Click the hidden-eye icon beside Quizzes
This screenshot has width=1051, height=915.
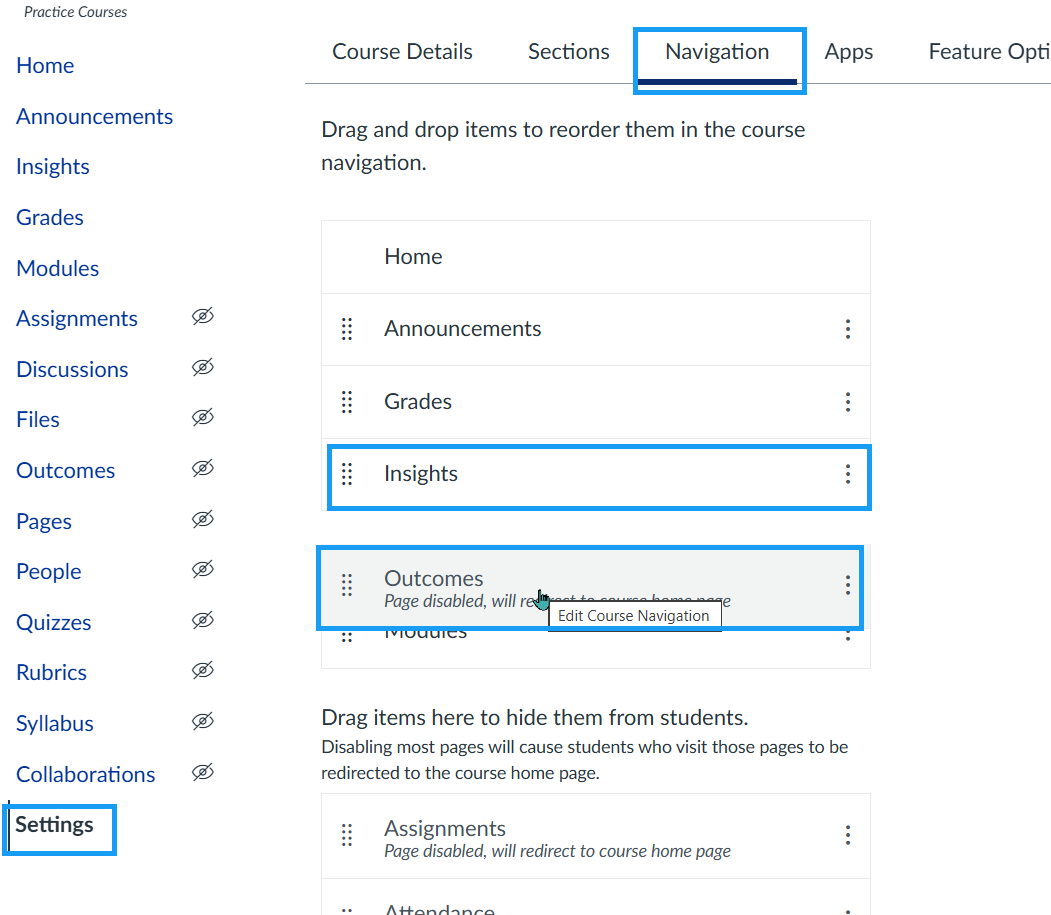(x=202, y=621)
